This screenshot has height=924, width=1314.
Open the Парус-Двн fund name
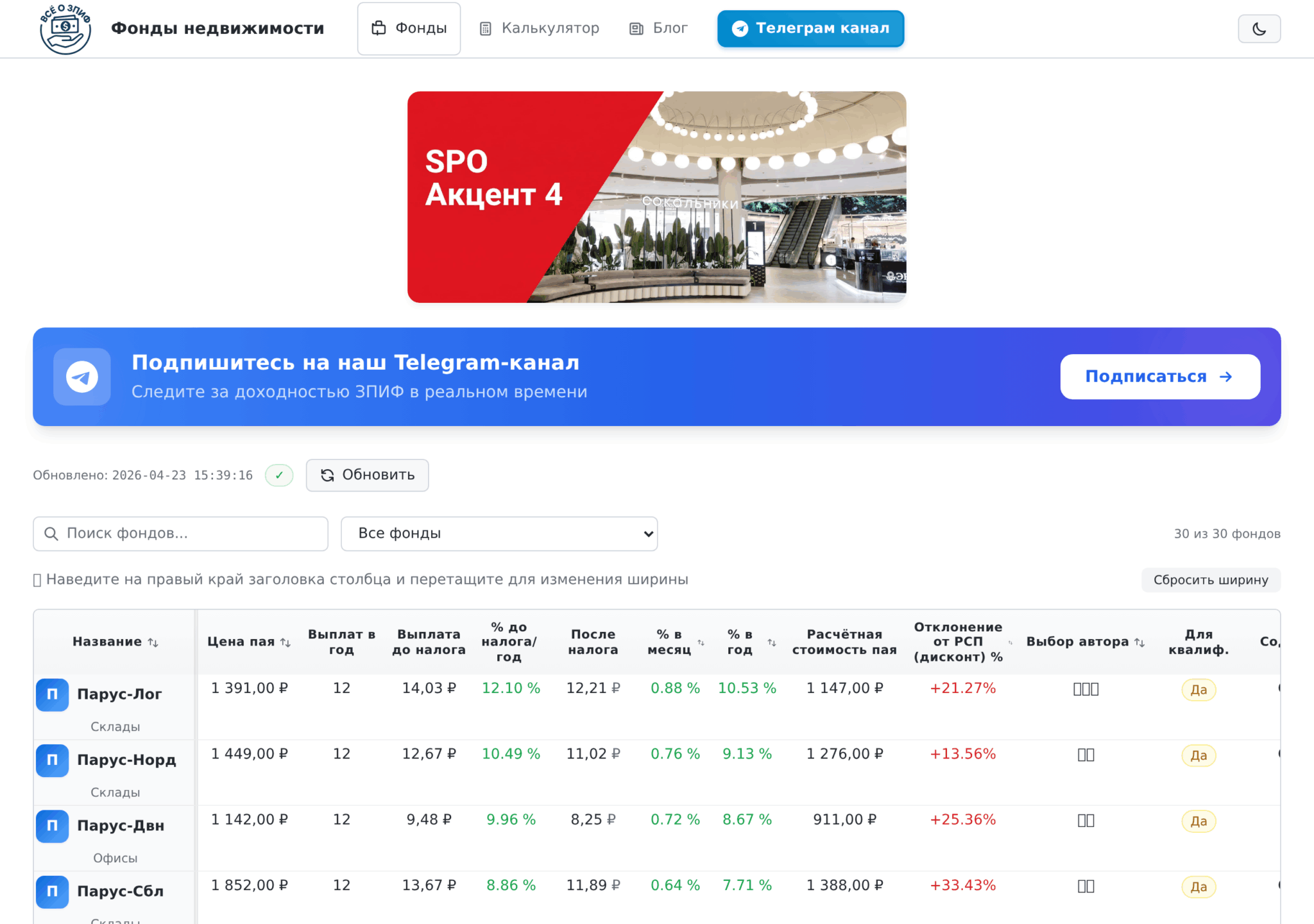(x=121, y=826)
